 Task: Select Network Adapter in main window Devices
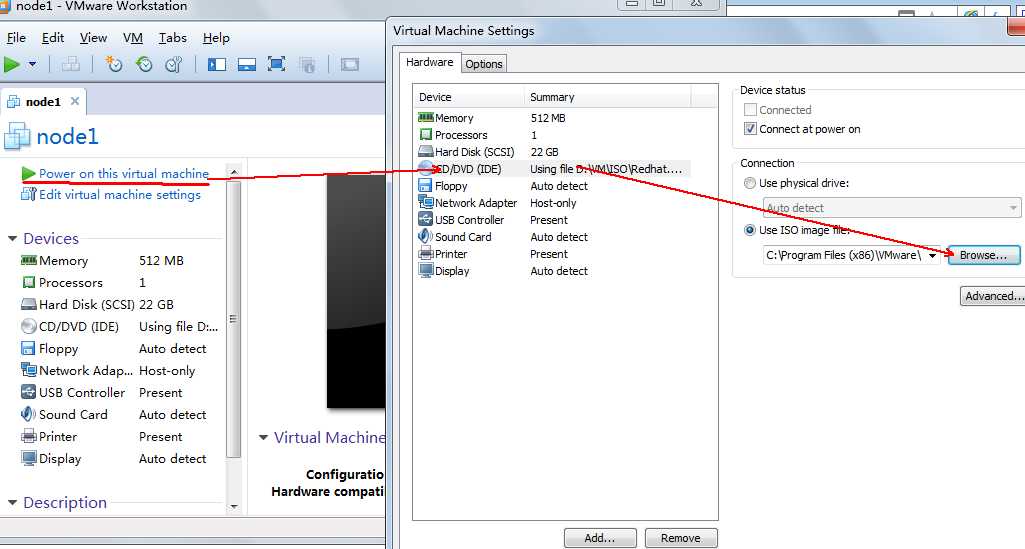pyautogui.click(x=121, y=371)
